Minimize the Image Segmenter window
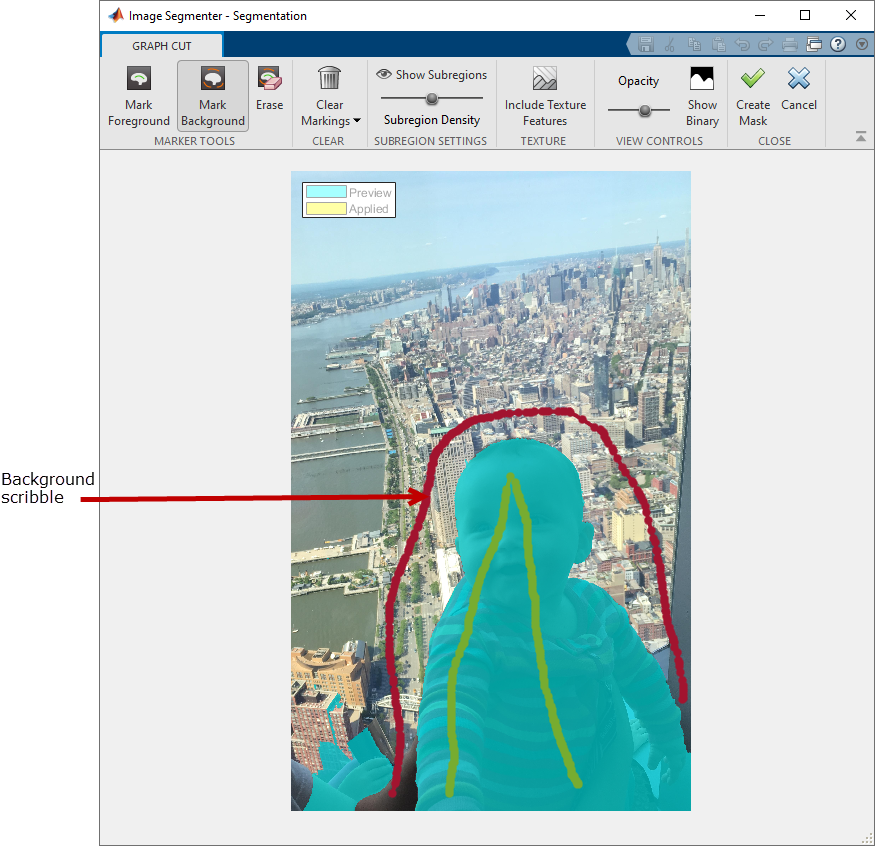Viewport: 875px width, 846px height. coord(759,15)
